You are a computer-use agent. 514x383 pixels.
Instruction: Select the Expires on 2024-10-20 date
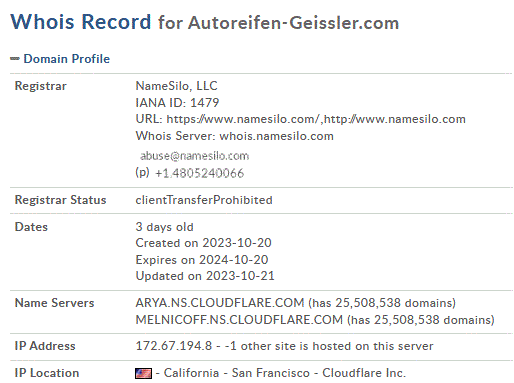[202, 260]
